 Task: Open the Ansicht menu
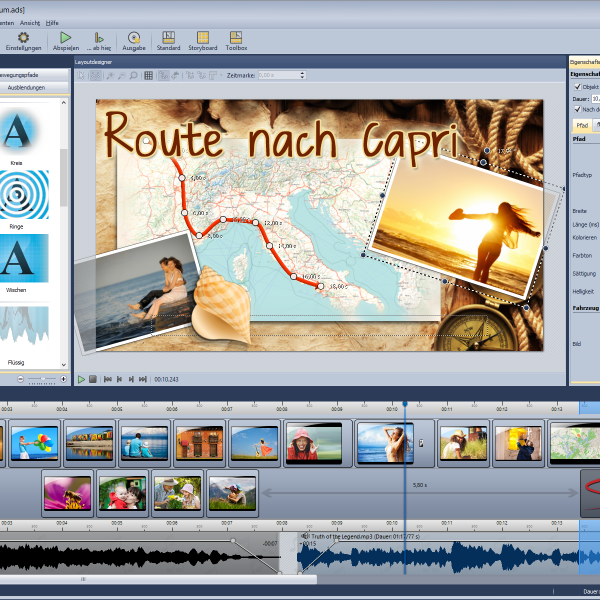30,23
